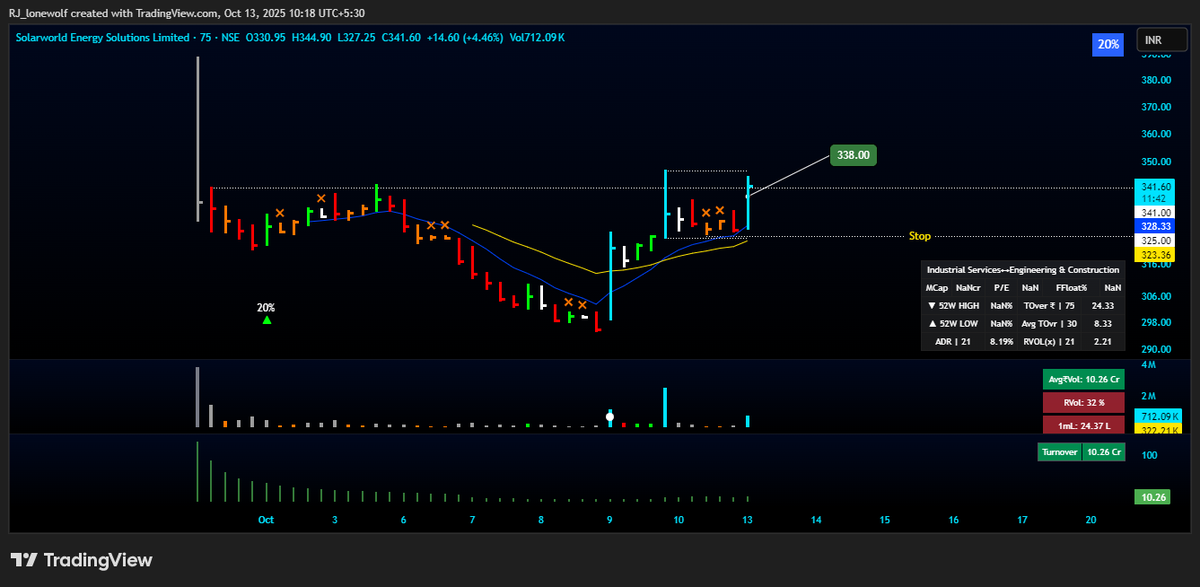Click the 8.19% ADR value
This screenshot has height=587, width=1200.
[x=1001, y=342]
